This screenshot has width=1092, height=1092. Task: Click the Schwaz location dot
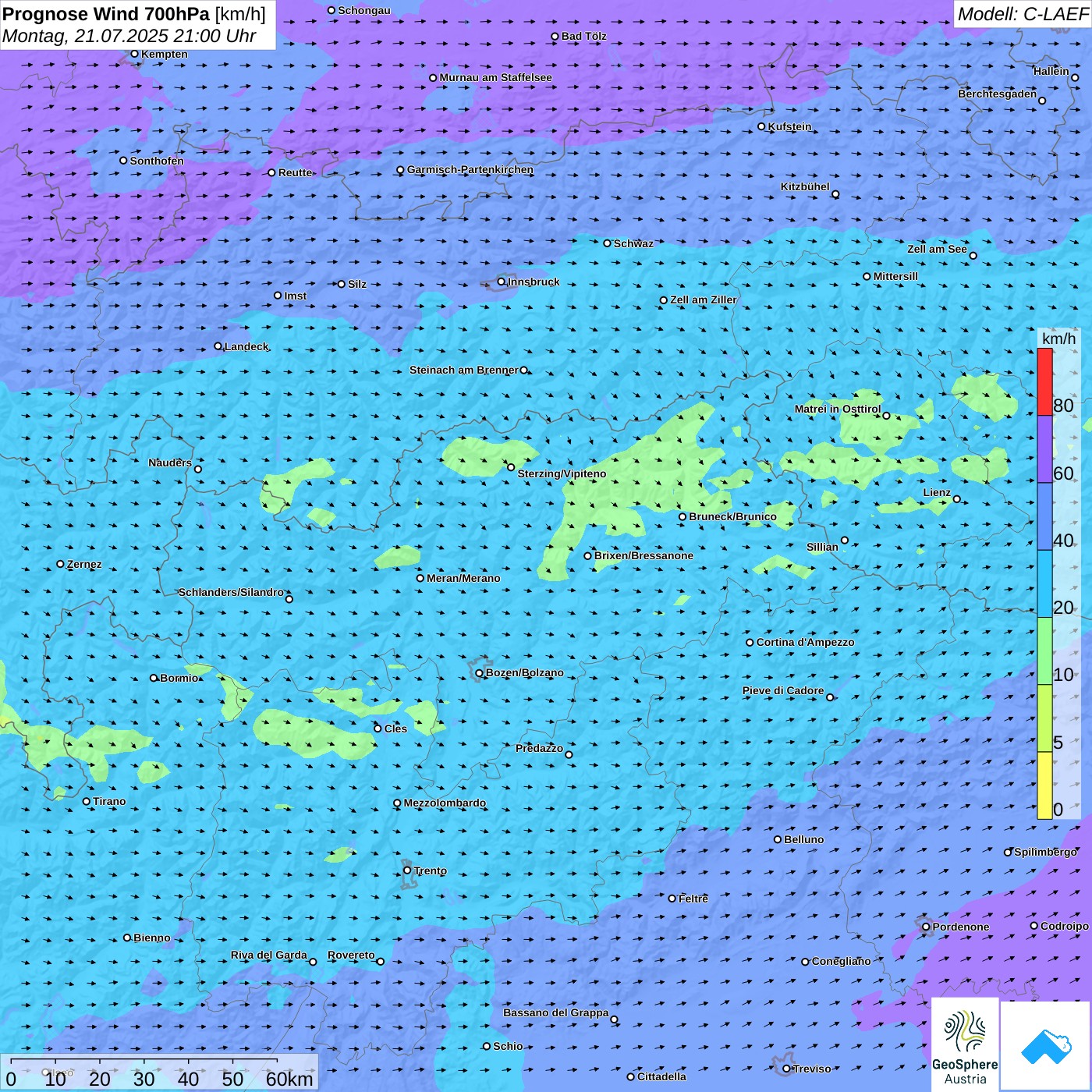607,243
